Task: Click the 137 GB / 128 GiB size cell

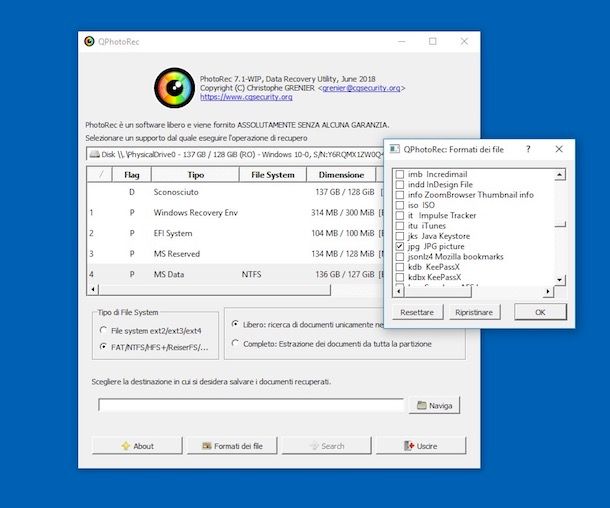Action: click(x=345, y=192)
